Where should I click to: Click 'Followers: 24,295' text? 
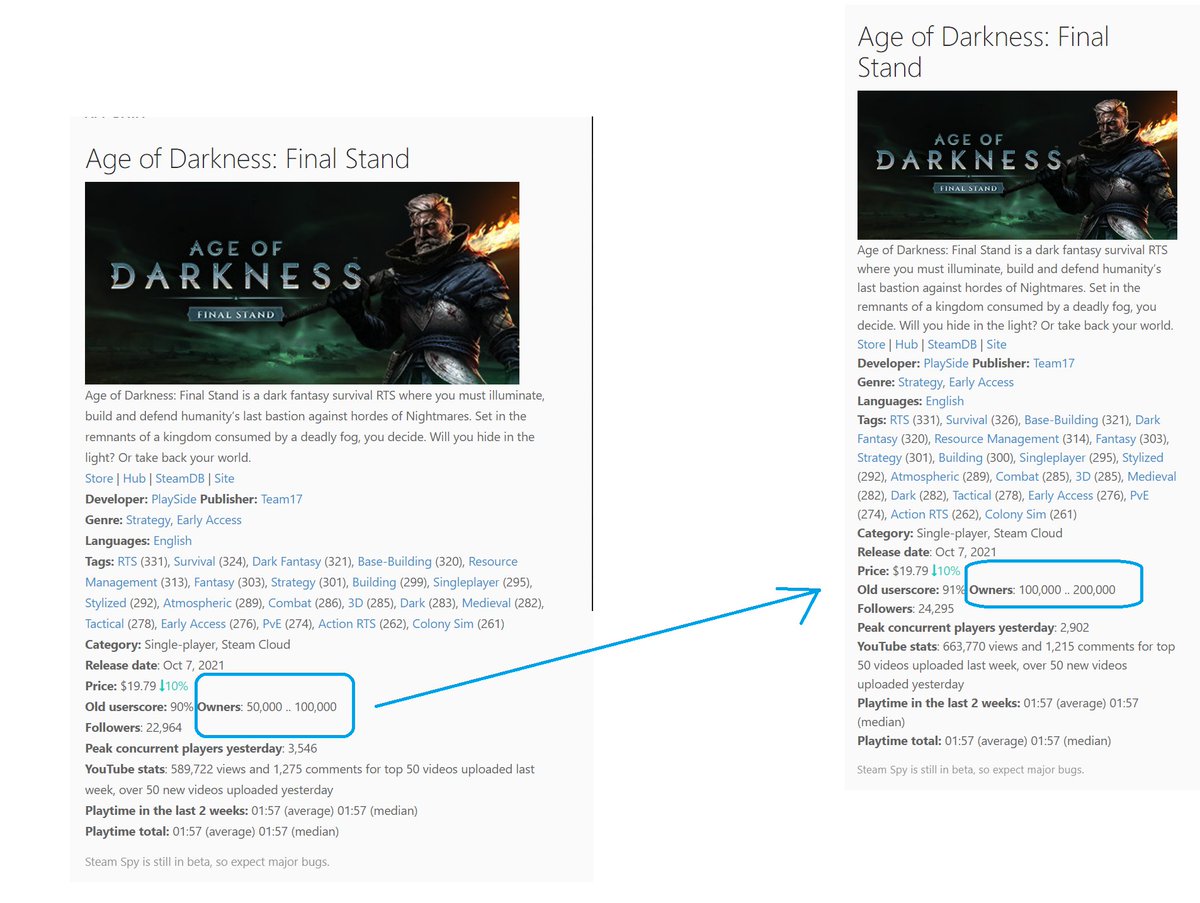click(x=906, y=609)
